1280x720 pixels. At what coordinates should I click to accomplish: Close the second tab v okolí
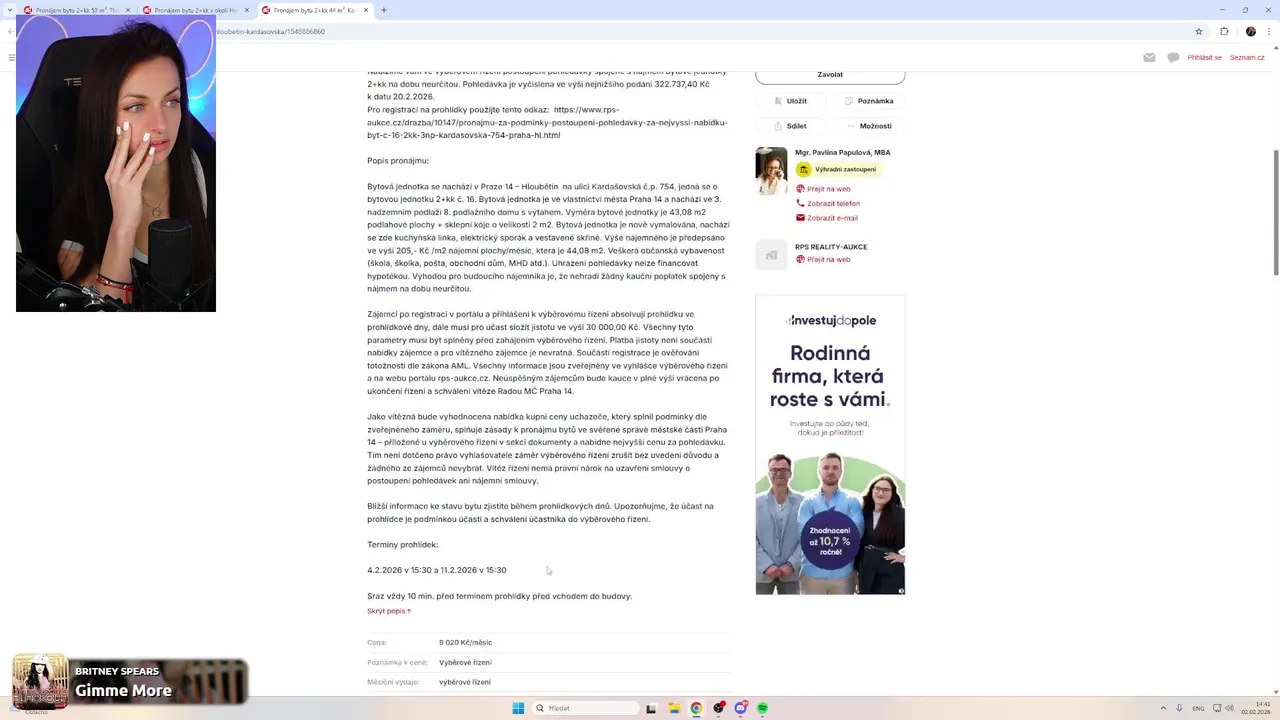click(x=248, y=10)
